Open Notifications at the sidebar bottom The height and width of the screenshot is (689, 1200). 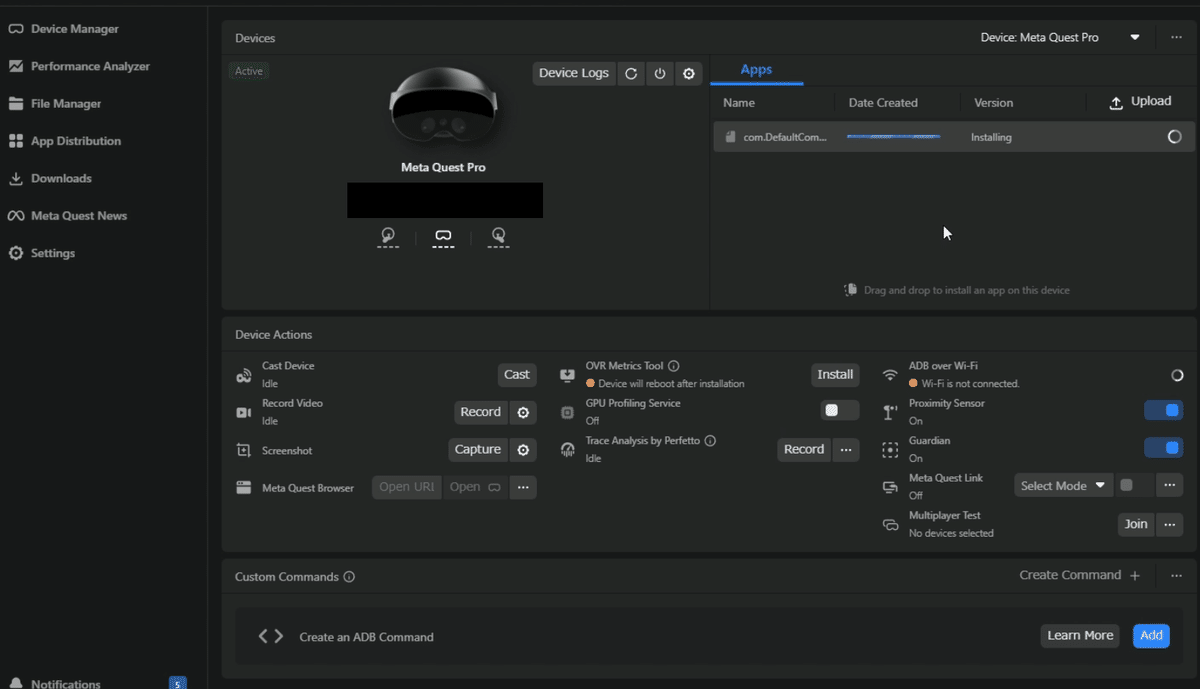55,684
